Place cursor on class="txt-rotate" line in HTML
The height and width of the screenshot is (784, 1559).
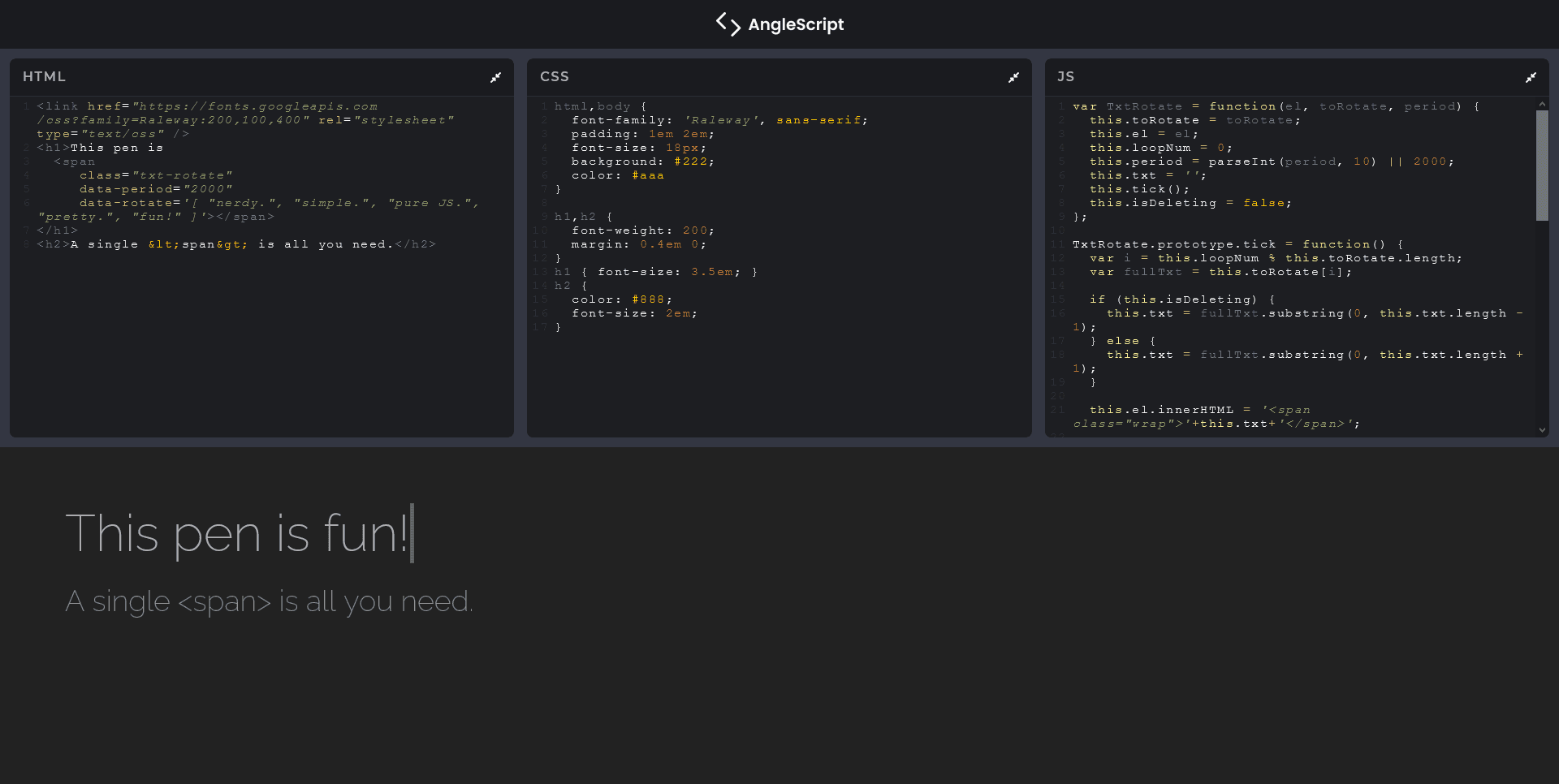(156, 175)
